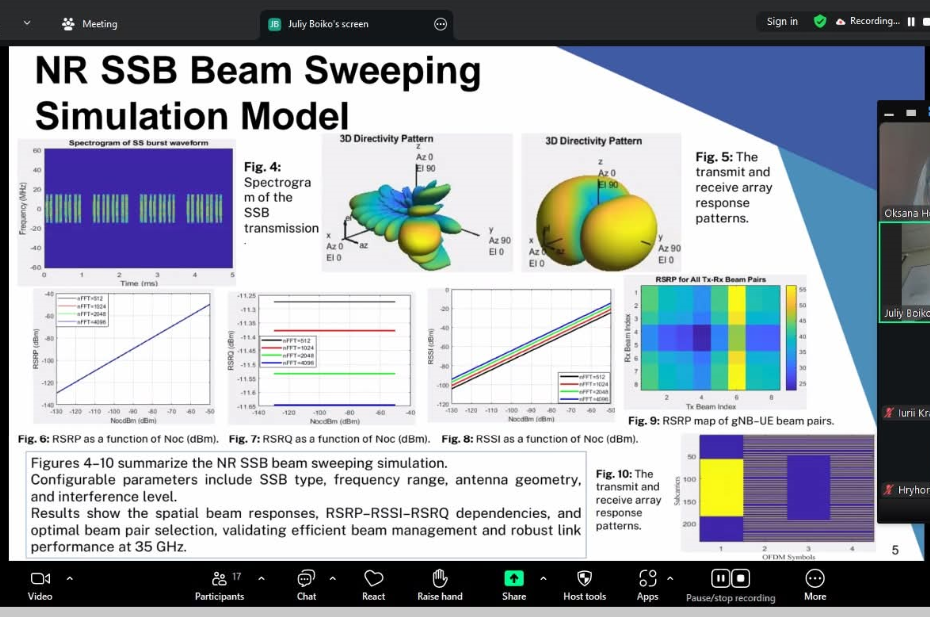Open the Chat panel

[x=306, y=579]
